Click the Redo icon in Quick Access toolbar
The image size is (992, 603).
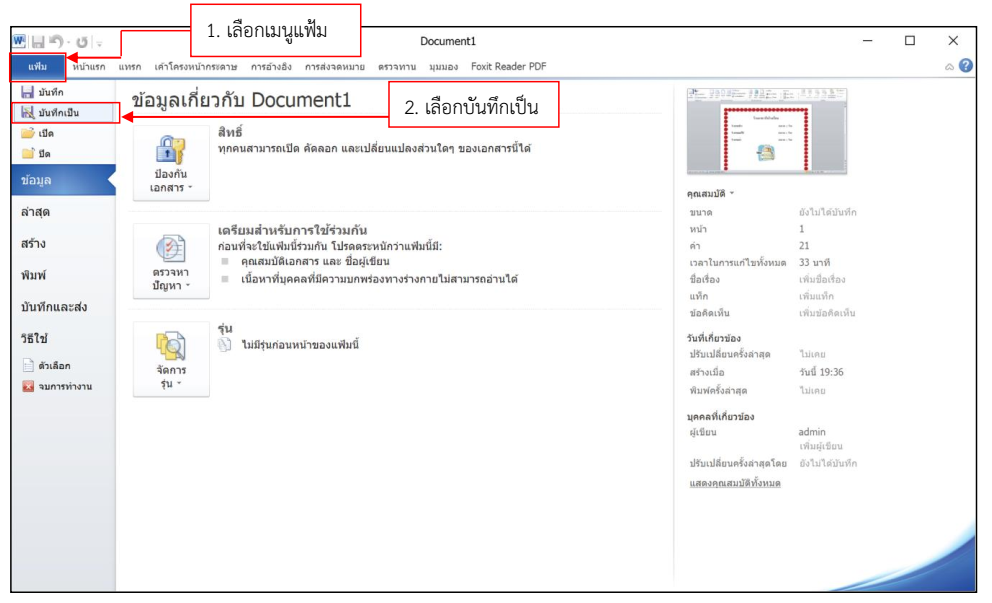point(84,42)
